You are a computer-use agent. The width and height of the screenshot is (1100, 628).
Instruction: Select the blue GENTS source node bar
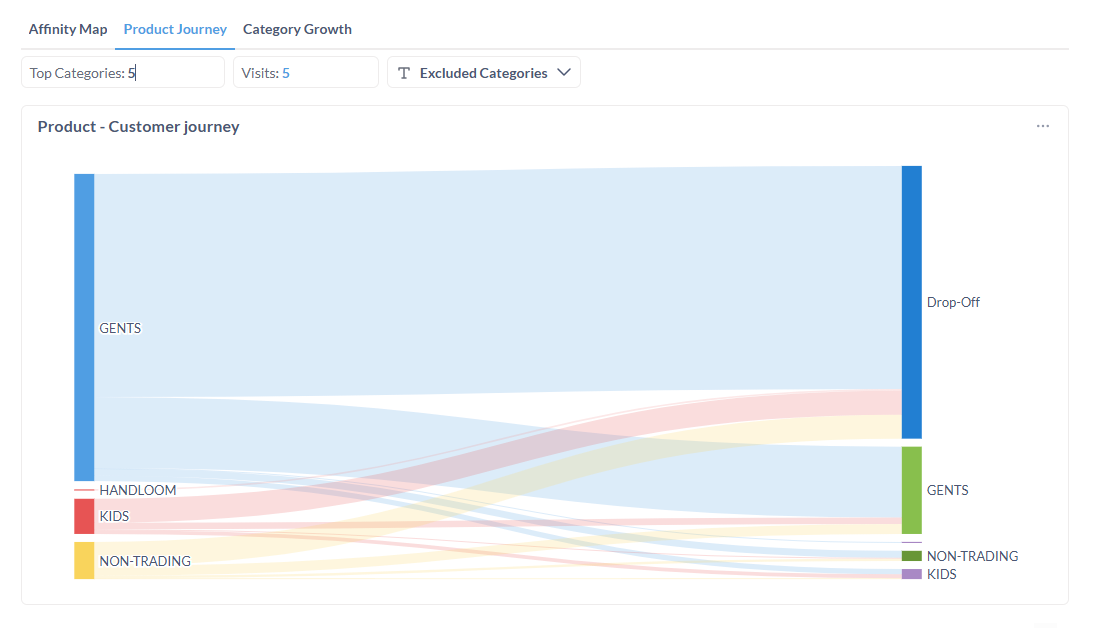[x=84, y=327]
